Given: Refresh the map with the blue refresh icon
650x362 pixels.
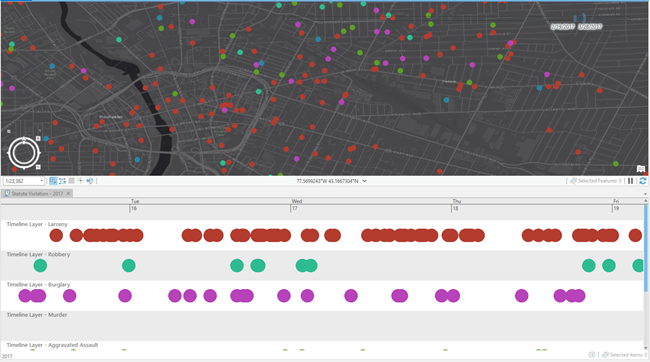Looking at the screenshot, I should pos(643,181).
